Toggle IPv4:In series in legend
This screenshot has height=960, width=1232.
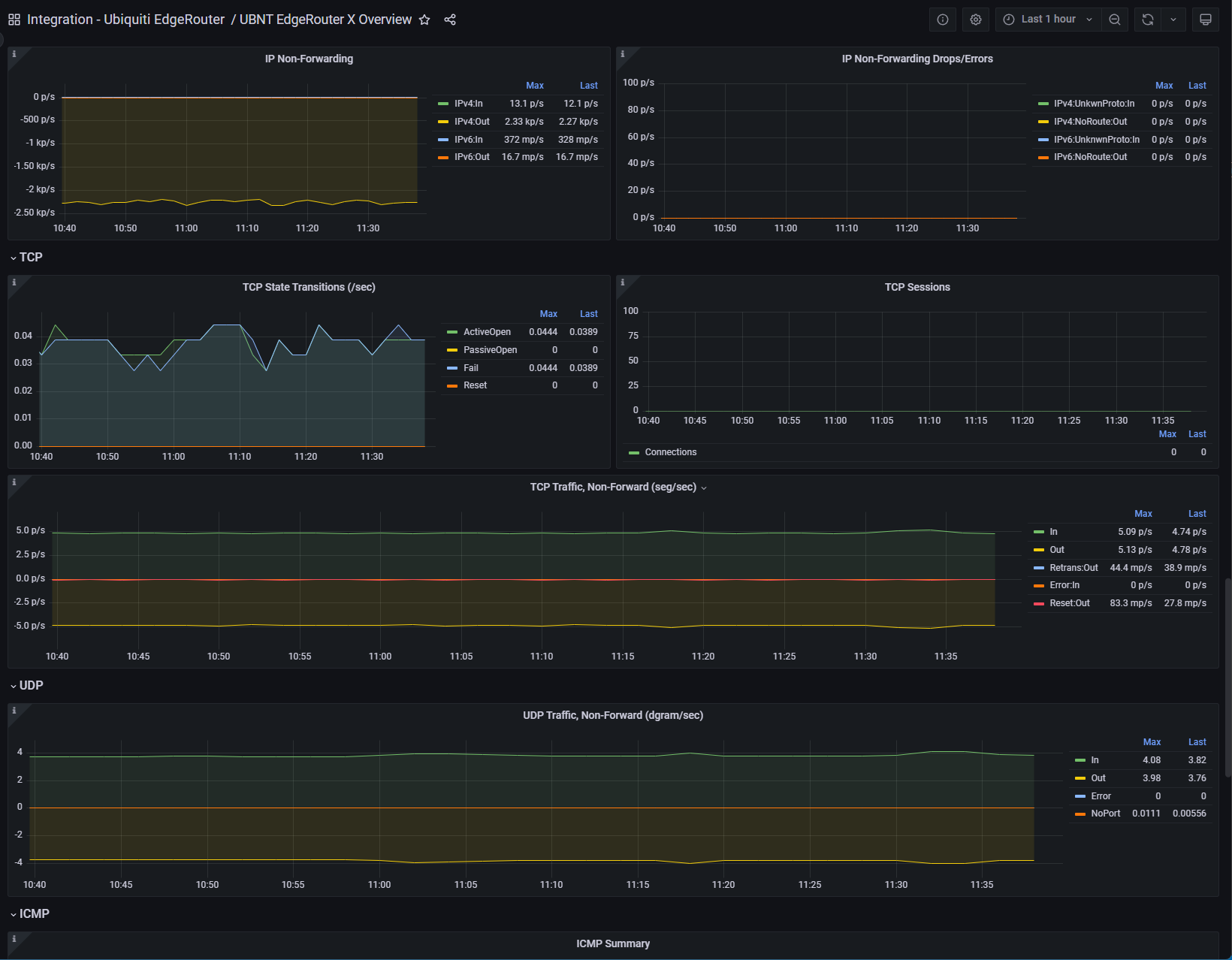click(468, 104)
